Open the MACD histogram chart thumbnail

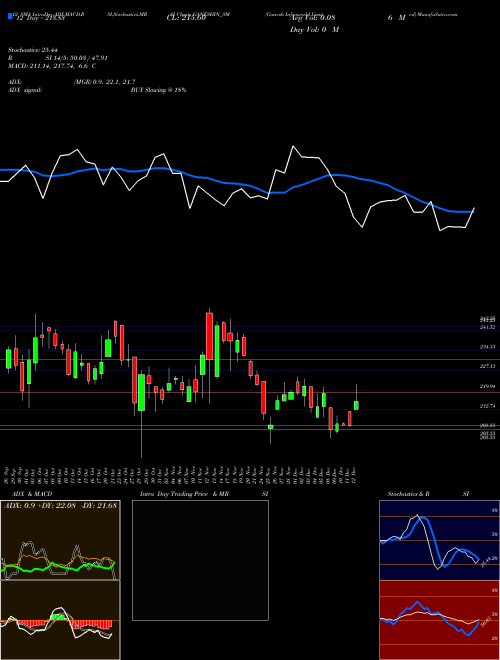[x=60, y=620]
